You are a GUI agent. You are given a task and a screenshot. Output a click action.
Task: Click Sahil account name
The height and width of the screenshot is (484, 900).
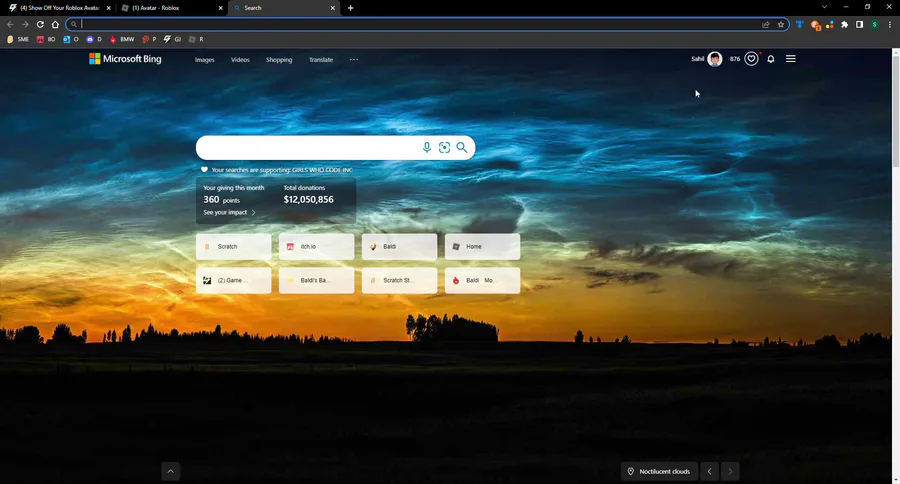(697, 59)
